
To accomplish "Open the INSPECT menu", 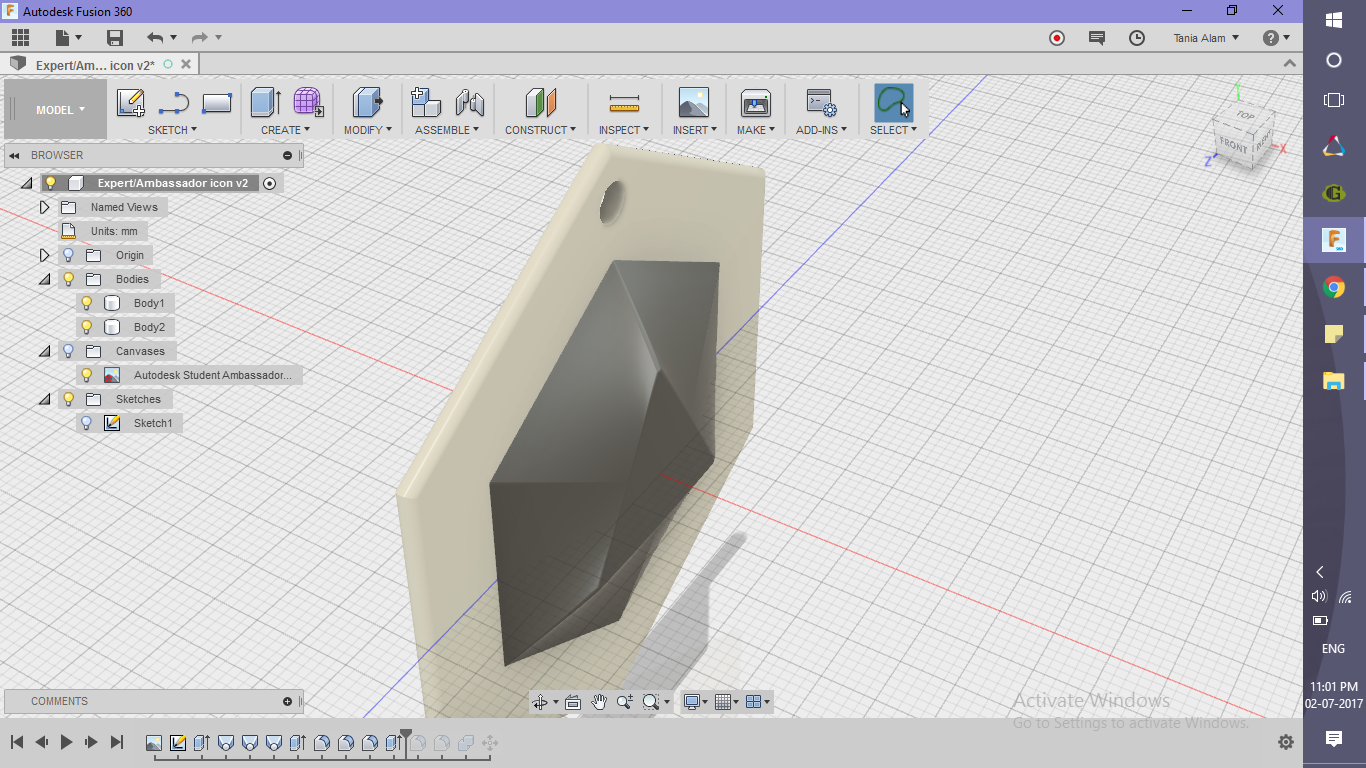I will point(624,130).
